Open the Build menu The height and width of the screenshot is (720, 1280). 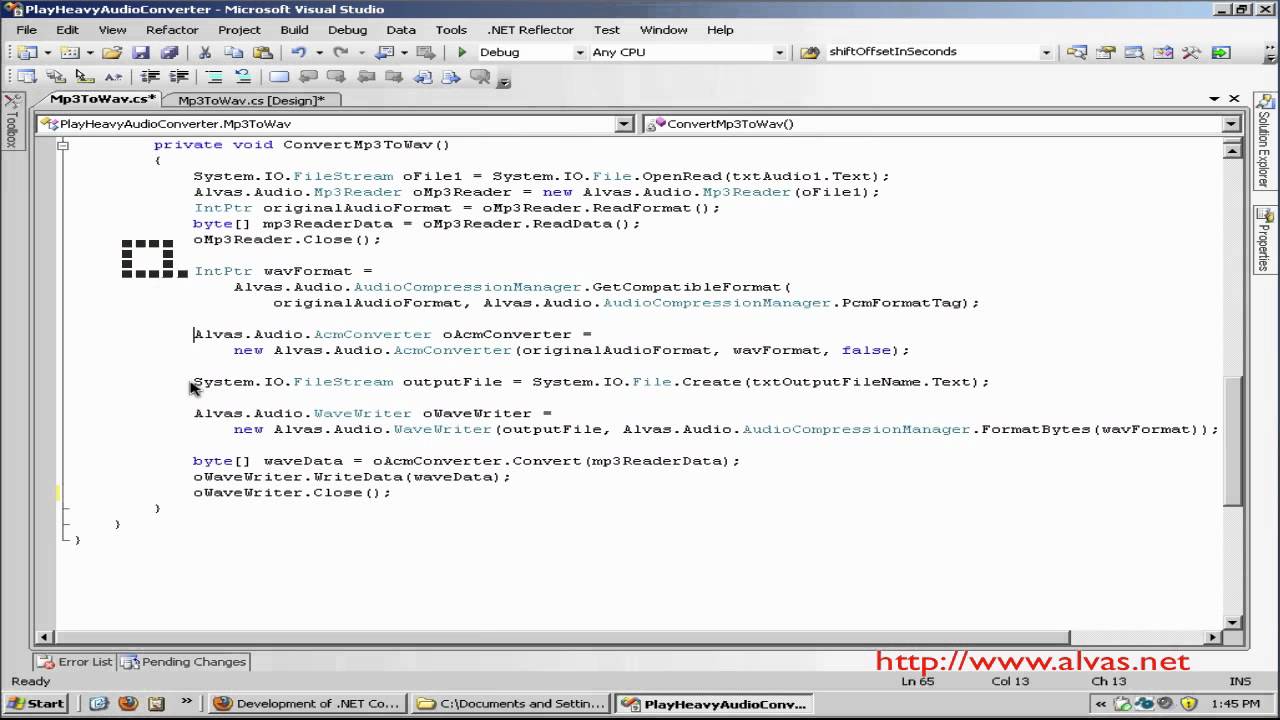pos(294,30)
